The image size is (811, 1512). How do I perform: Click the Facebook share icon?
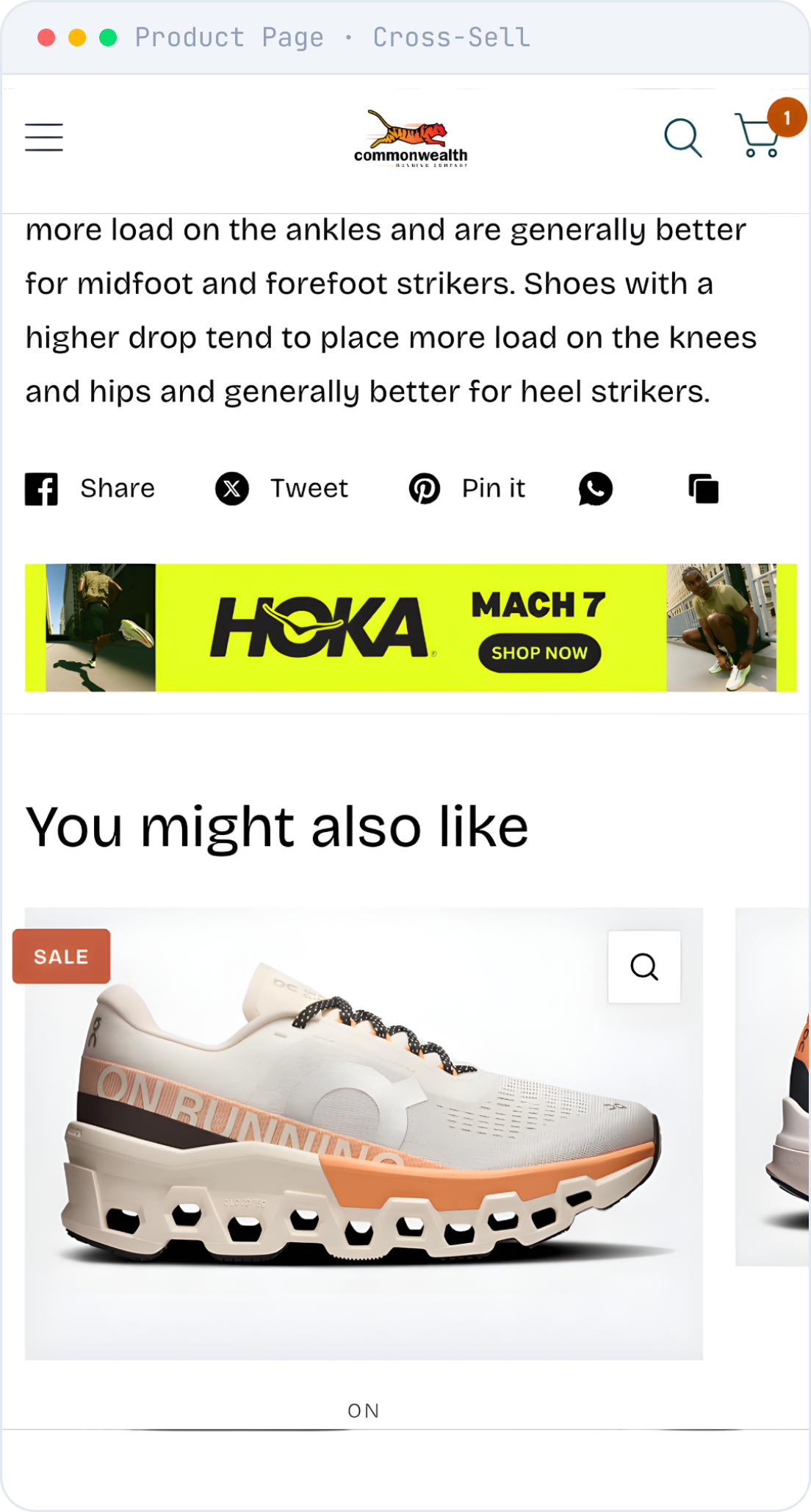pyautogui.click(x=41, y=489)
